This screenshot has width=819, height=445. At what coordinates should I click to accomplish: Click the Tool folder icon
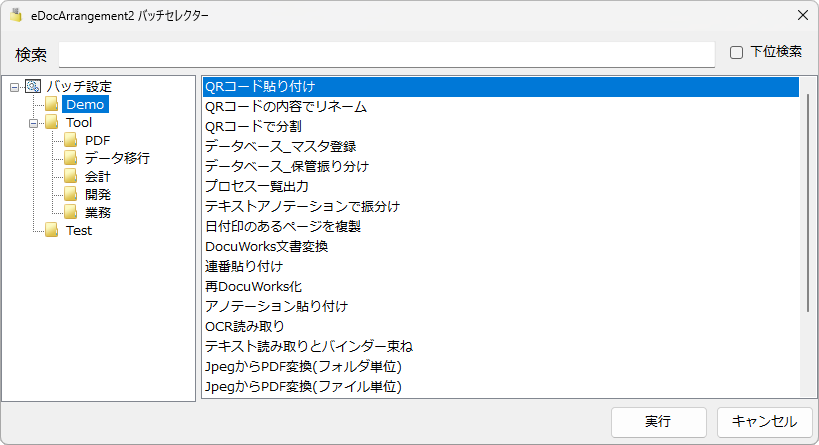(x=51, y=122)
